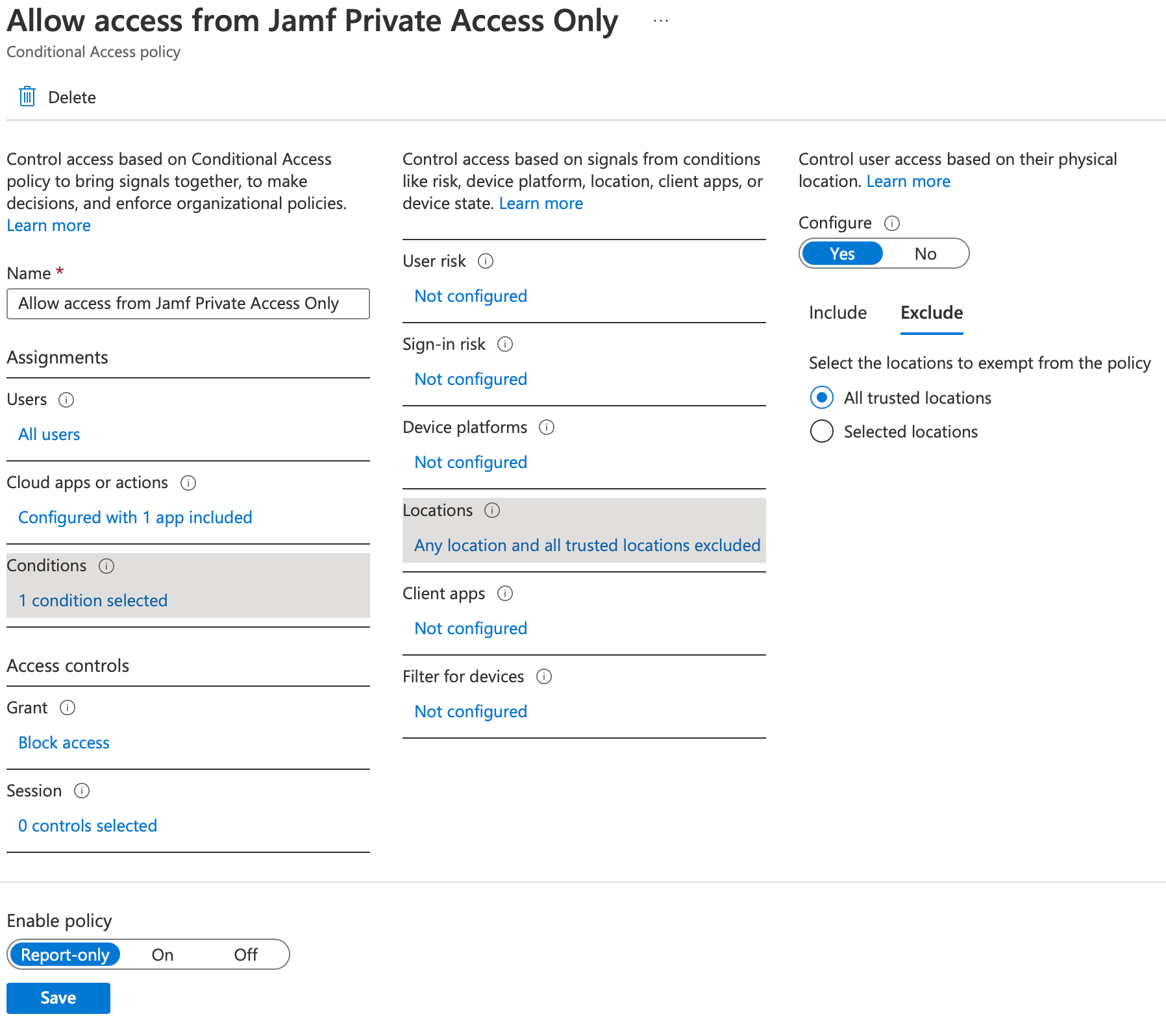
Task: Show info tooltip next to User risk
Action: (486, 260)
